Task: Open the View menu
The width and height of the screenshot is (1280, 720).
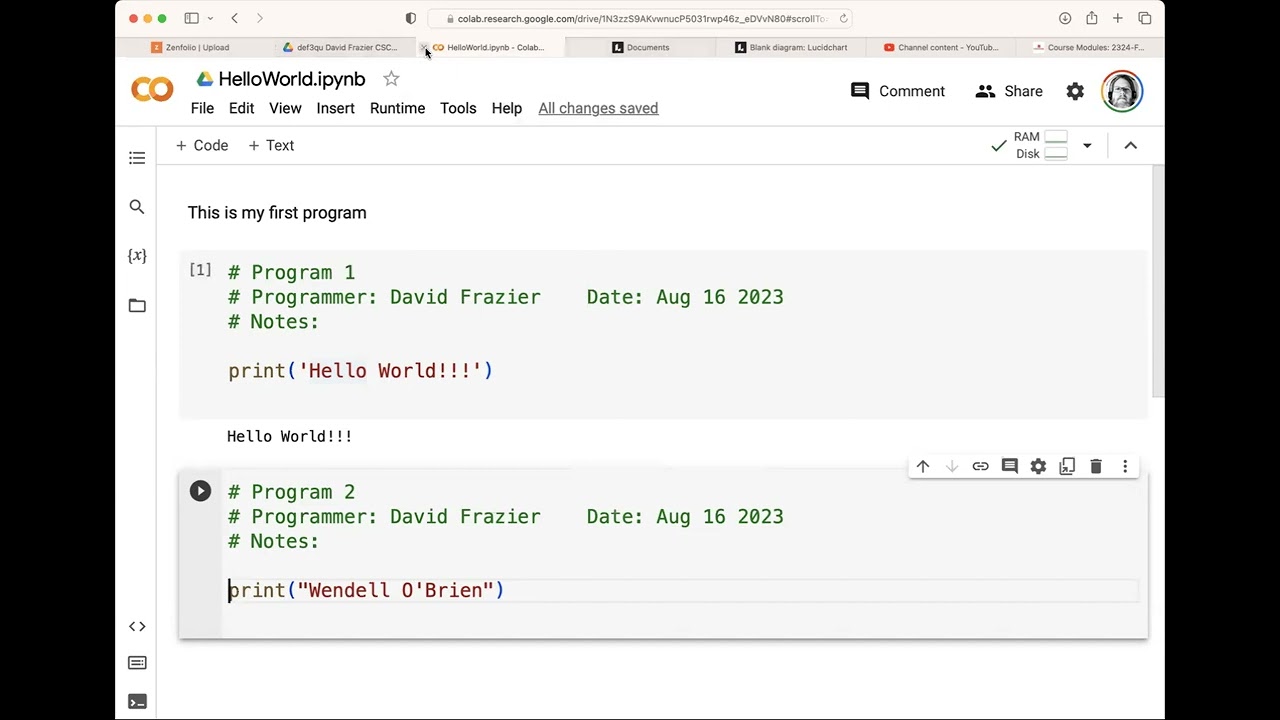Action: 285,108
